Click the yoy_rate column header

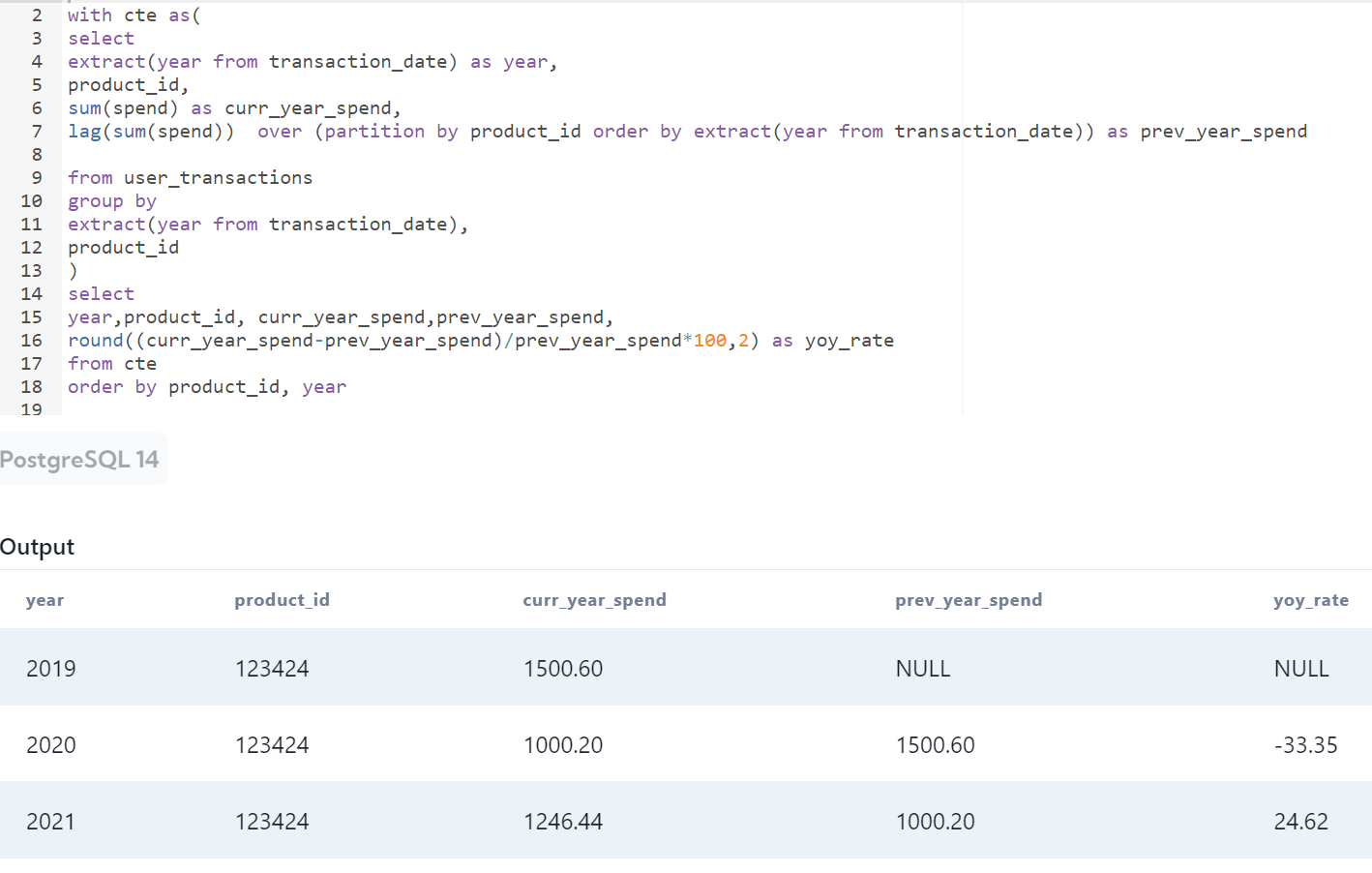pyautogui.click(x=1311, y=600)
